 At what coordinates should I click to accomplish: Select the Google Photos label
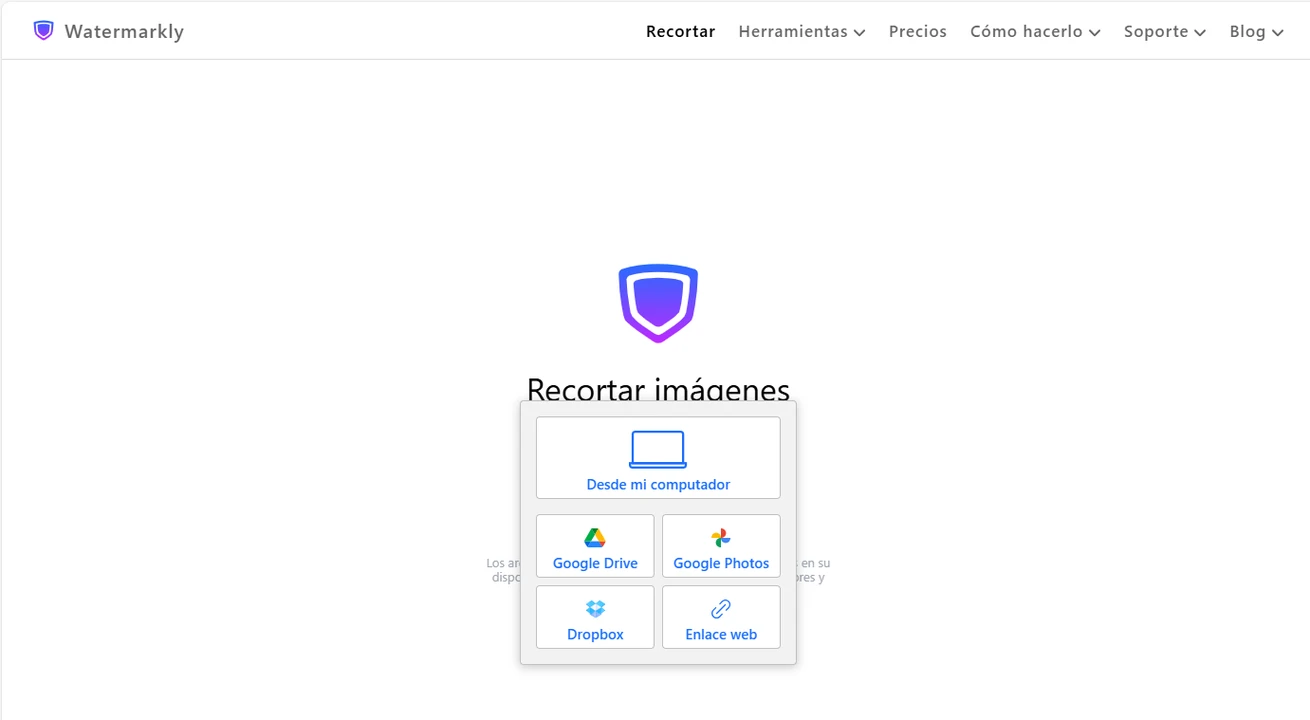(x=721, y=564)
